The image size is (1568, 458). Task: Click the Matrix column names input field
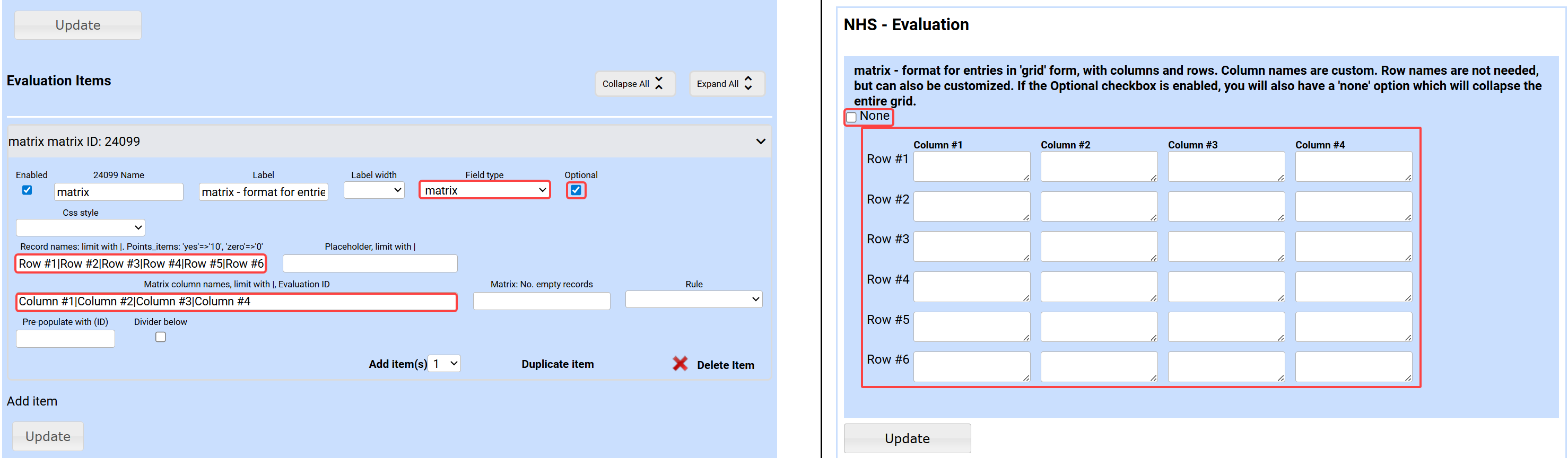click(236, 302)
